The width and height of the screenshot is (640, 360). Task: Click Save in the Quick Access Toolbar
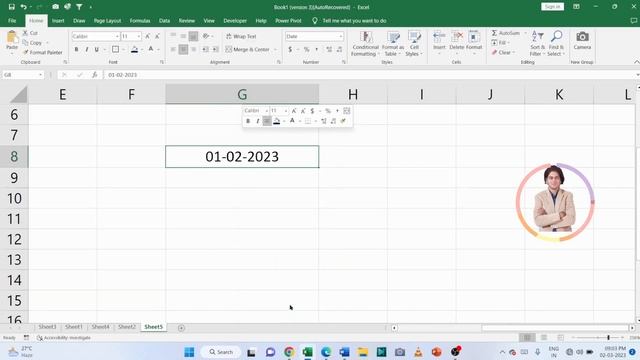11,7
